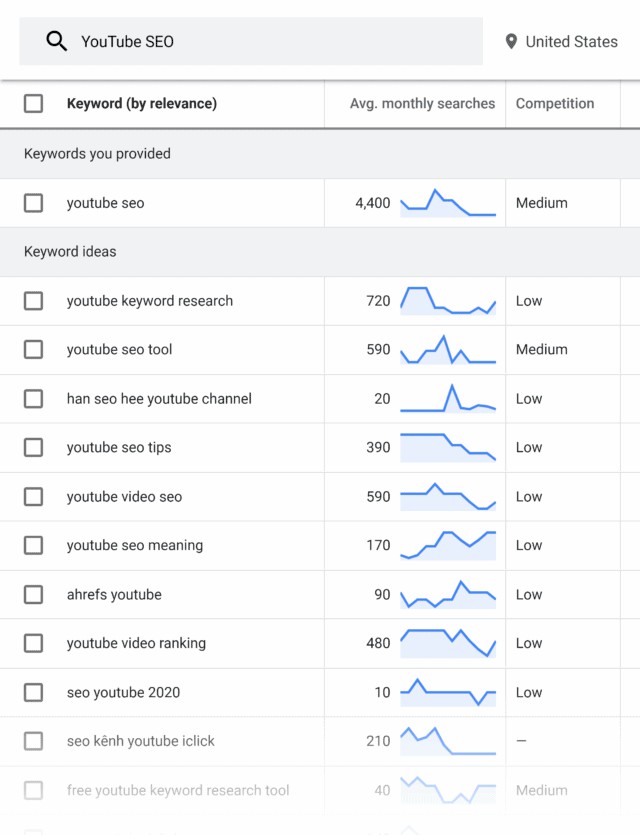Screen dimensions: 640x835
Task: Check the youtube seo keyword checkbox
Action: tap(34, 203)
